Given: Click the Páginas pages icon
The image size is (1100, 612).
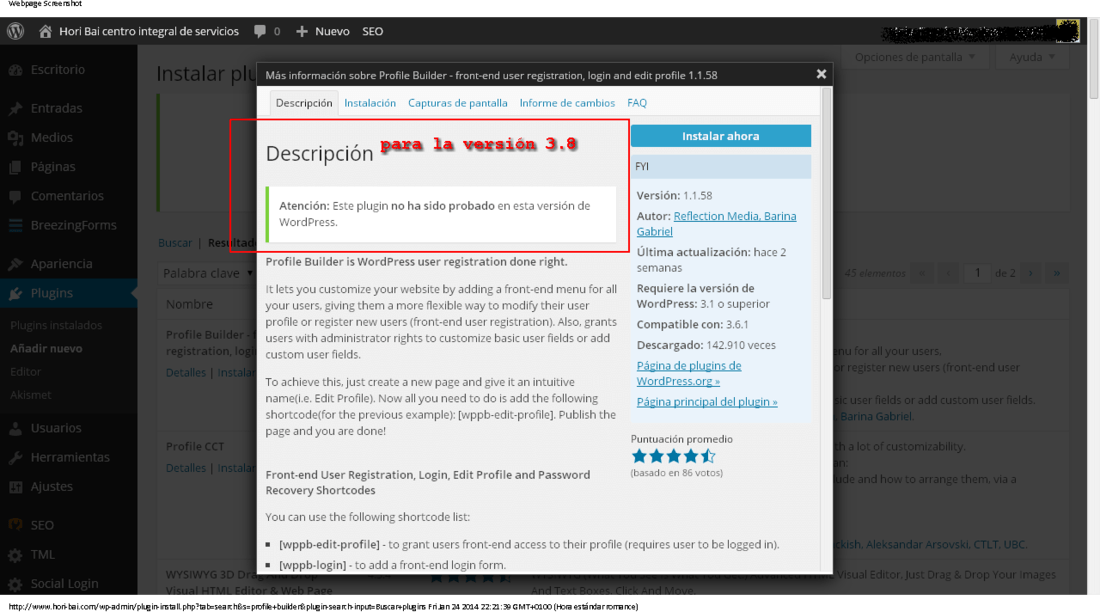Looking at the screenshot, I should [15, 167].
